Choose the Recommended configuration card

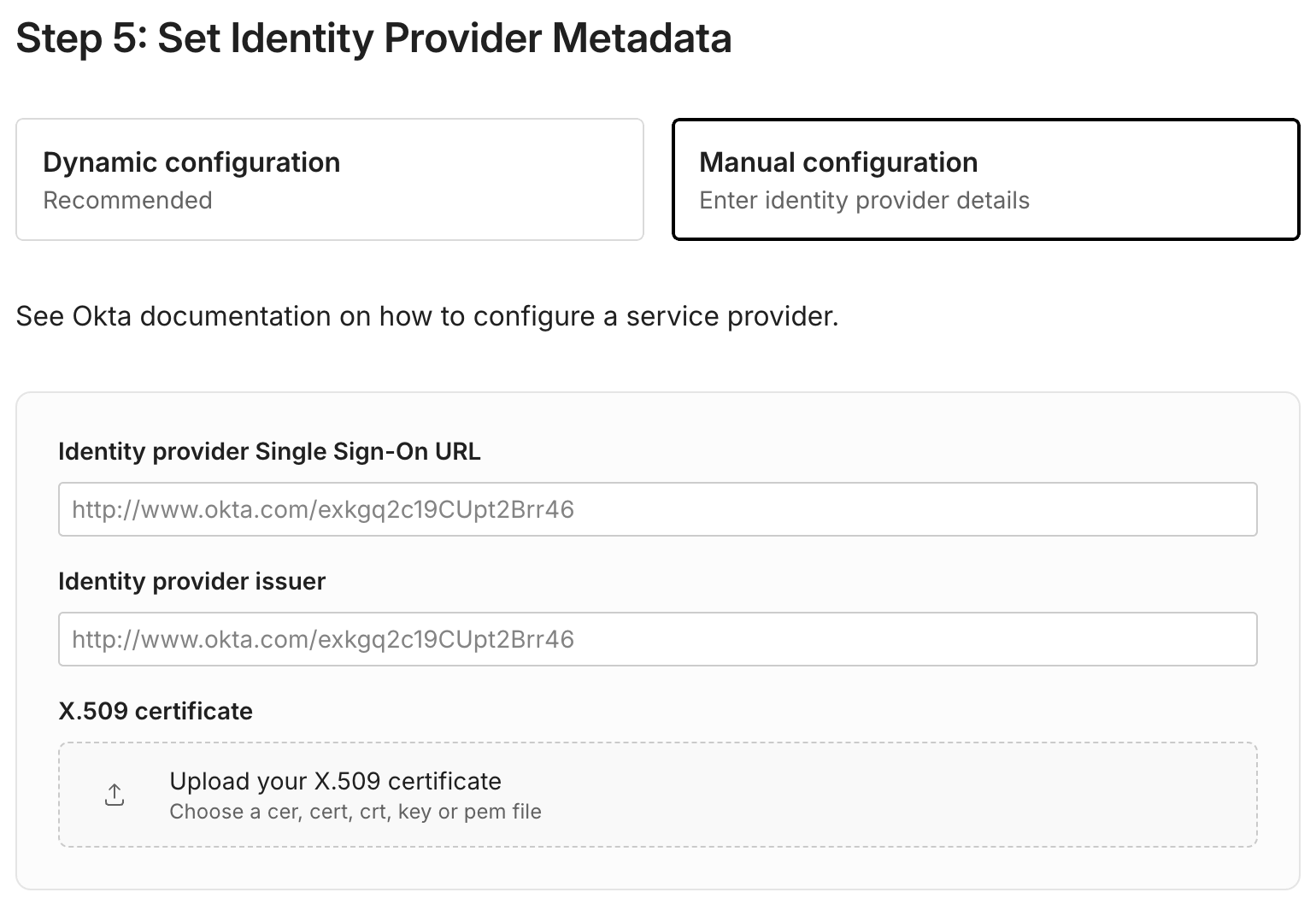pos(330,178)
